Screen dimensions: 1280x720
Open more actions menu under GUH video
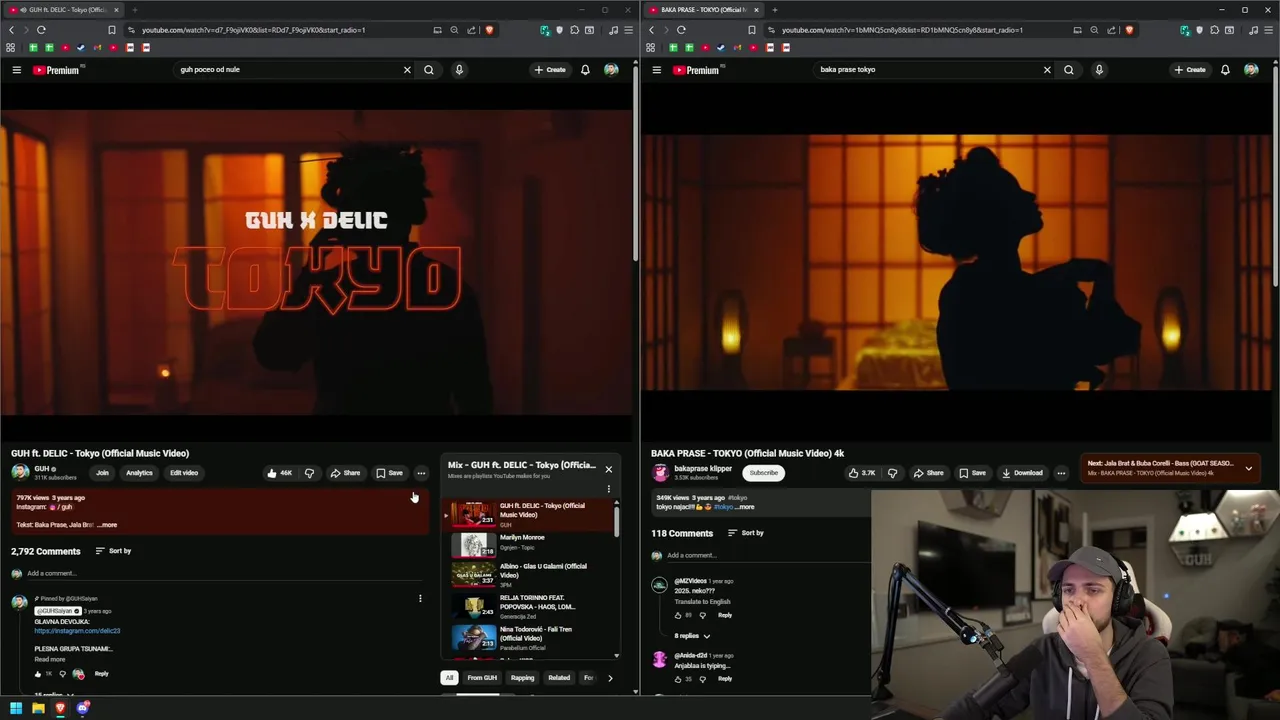click(421, 473)
